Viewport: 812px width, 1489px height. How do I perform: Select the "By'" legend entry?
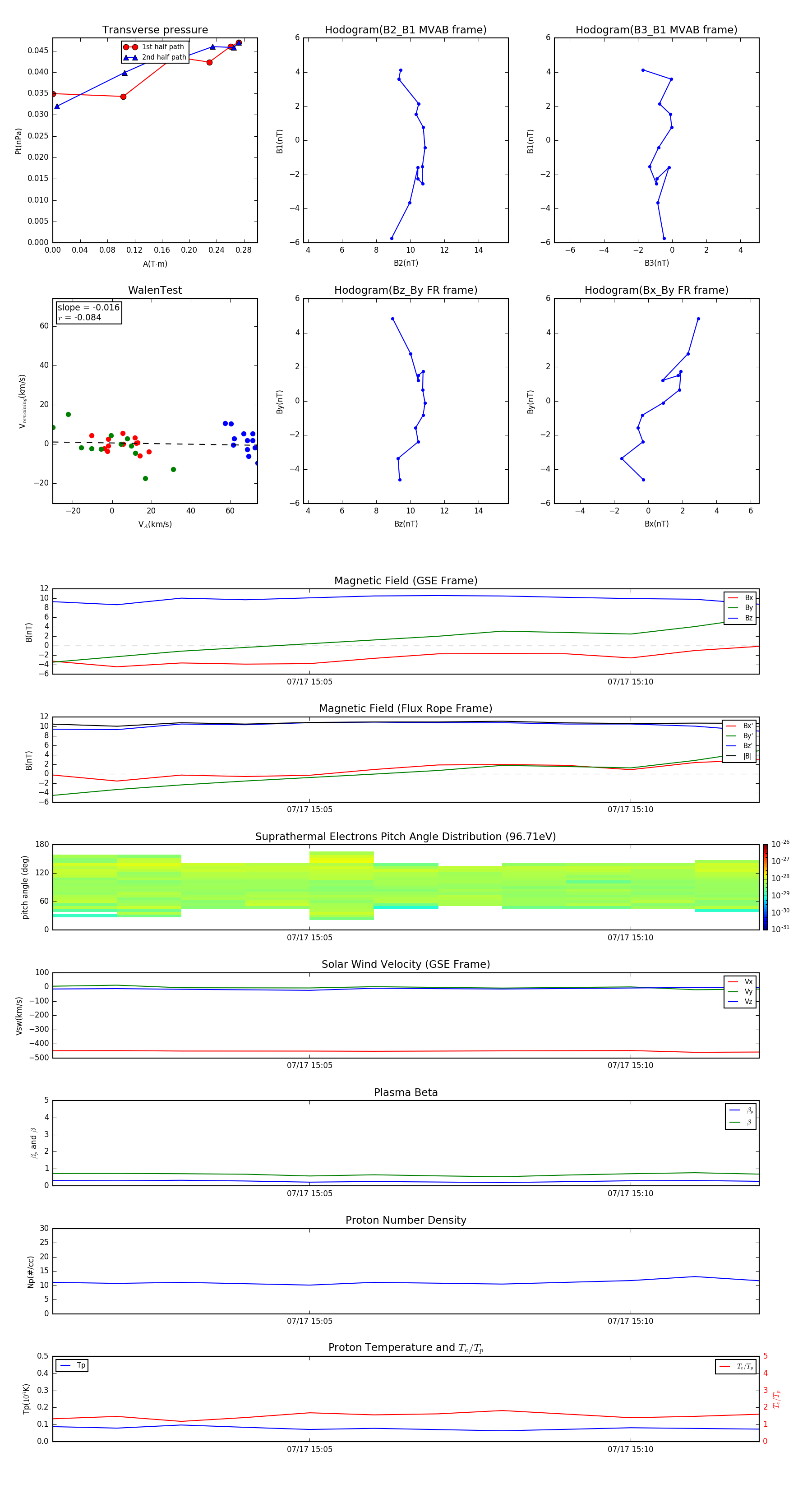click(x=740, y=736)
